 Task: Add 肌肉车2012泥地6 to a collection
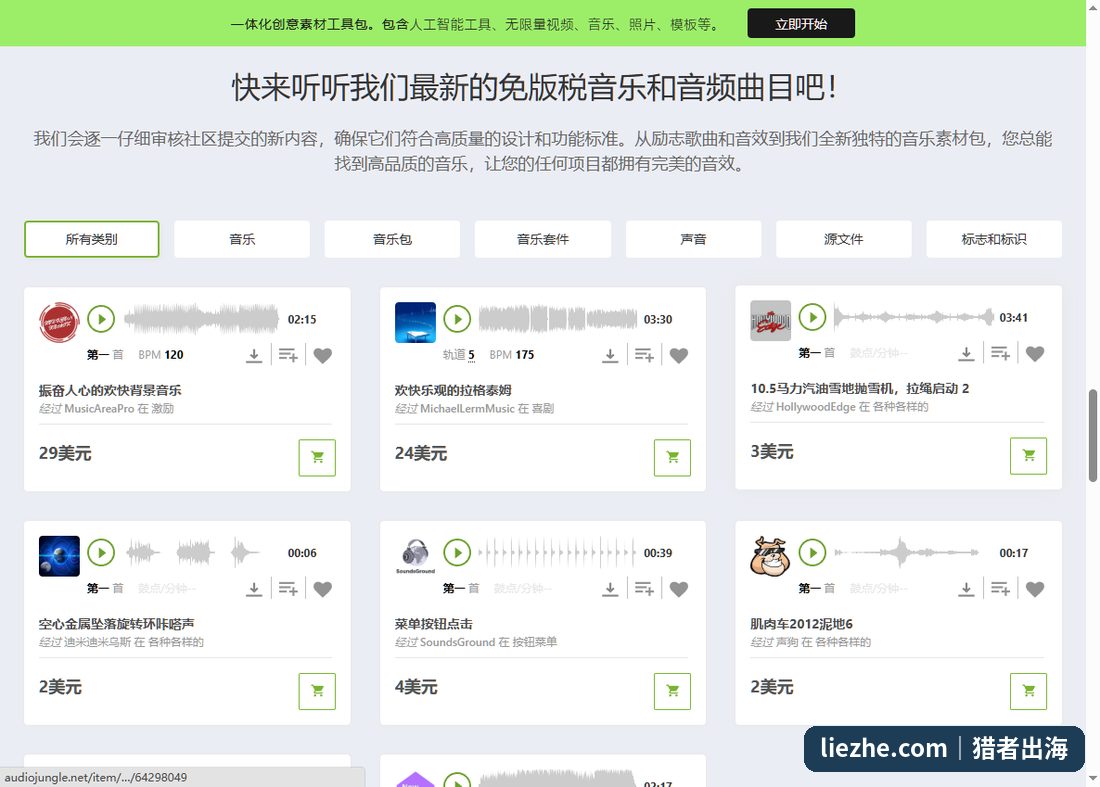1000,589
